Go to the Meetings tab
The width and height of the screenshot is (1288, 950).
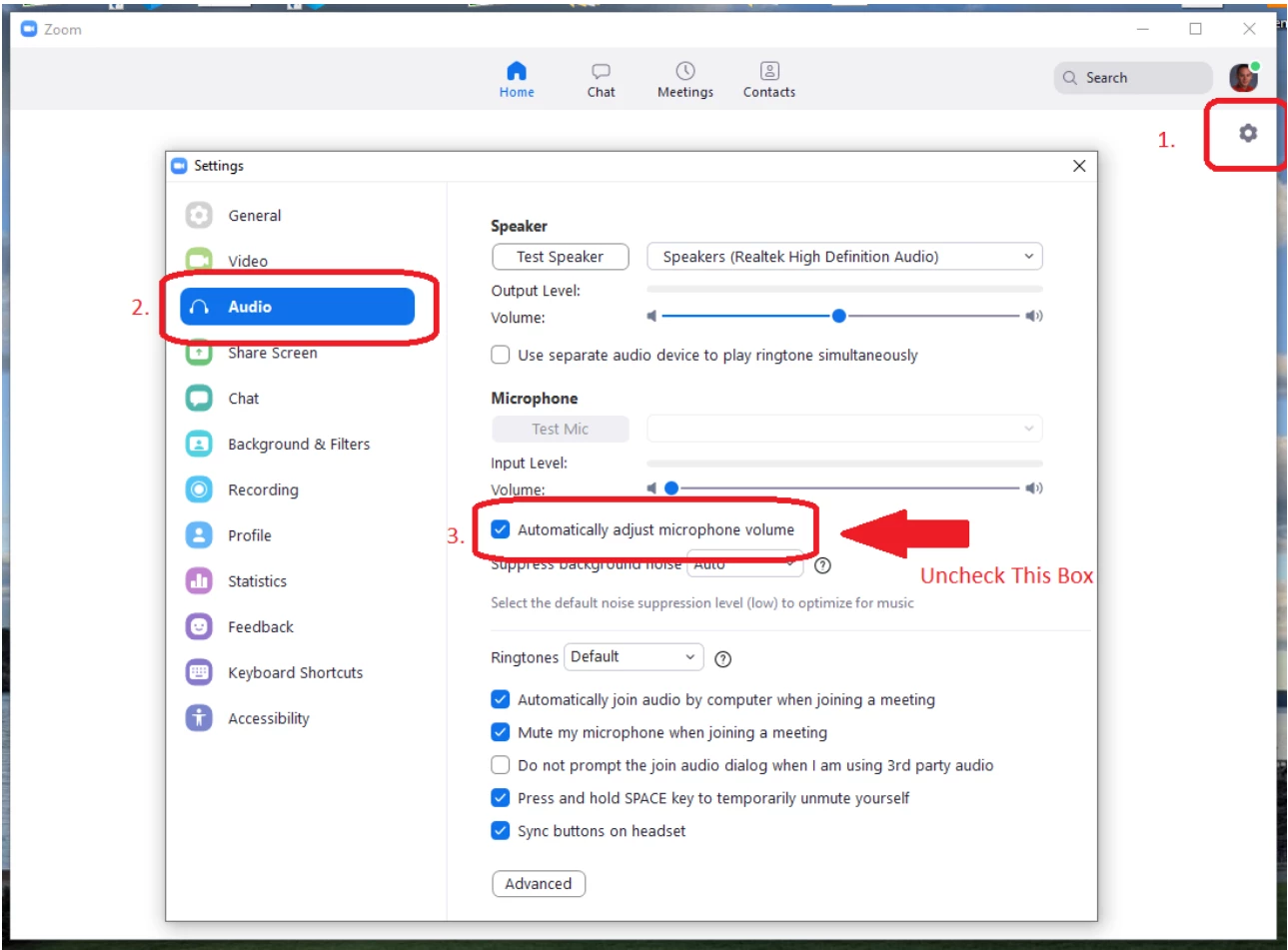685,79
